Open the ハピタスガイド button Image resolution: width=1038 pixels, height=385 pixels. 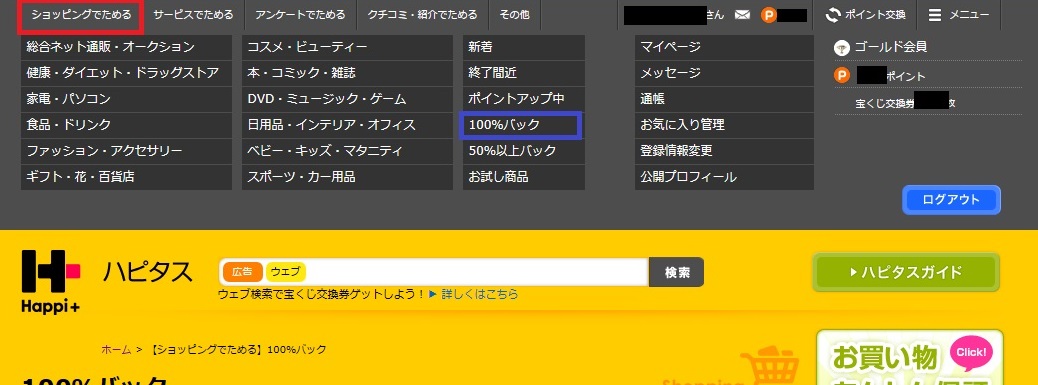click(906, 272)
